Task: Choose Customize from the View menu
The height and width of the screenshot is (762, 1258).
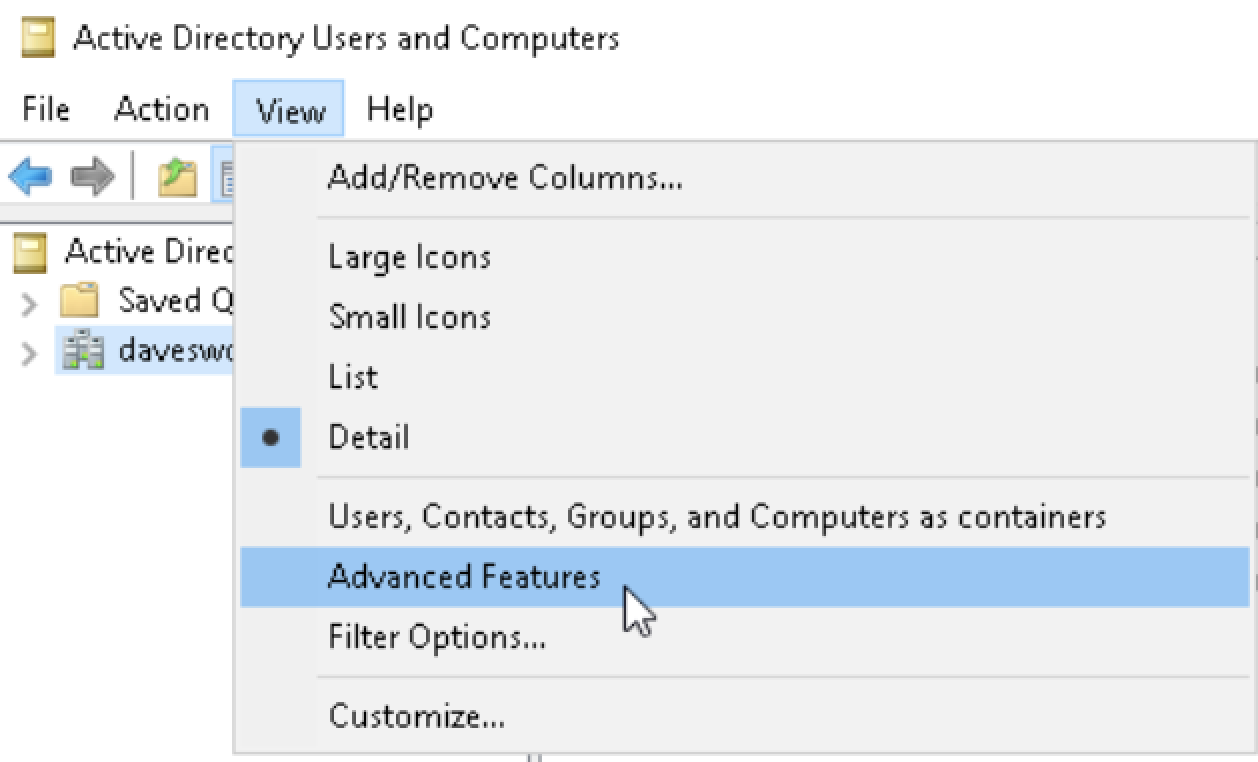Action: point(416,716)
